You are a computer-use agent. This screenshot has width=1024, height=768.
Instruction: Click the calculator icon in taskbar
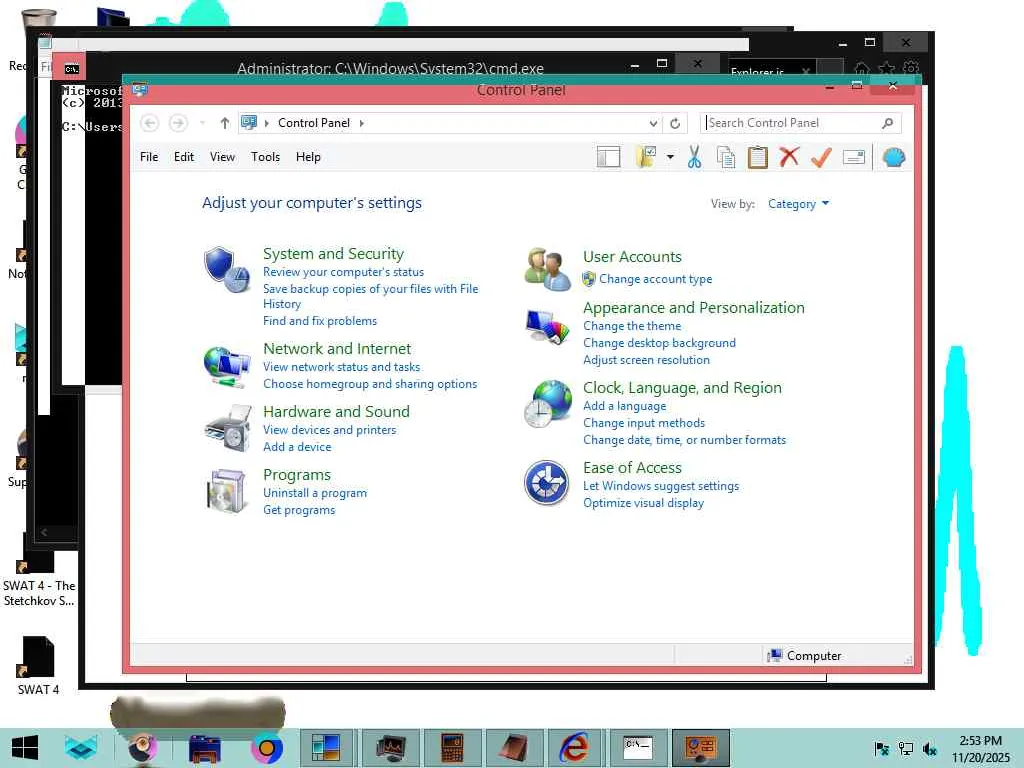[x=452, y=747]
